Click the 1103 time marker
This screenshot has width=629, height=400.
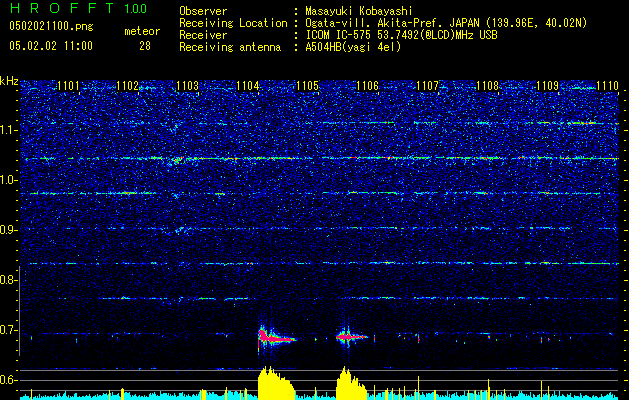[188, 86]
